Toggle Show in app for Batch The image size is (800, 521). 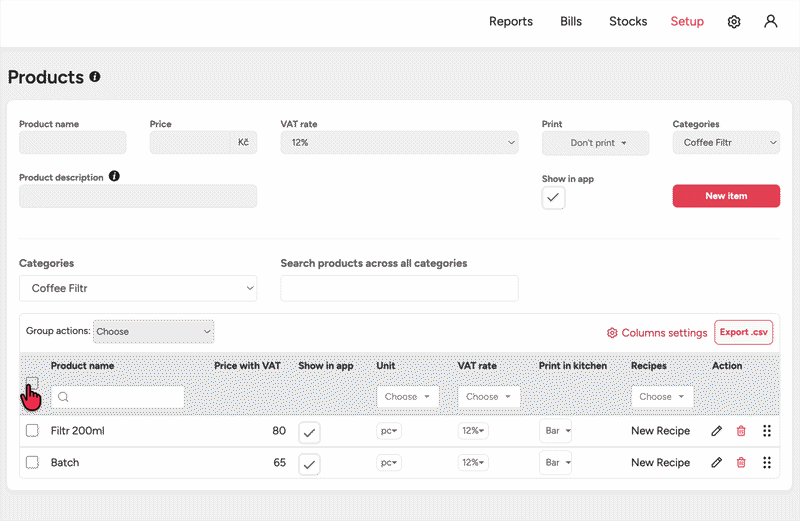[x=310, y=463]
